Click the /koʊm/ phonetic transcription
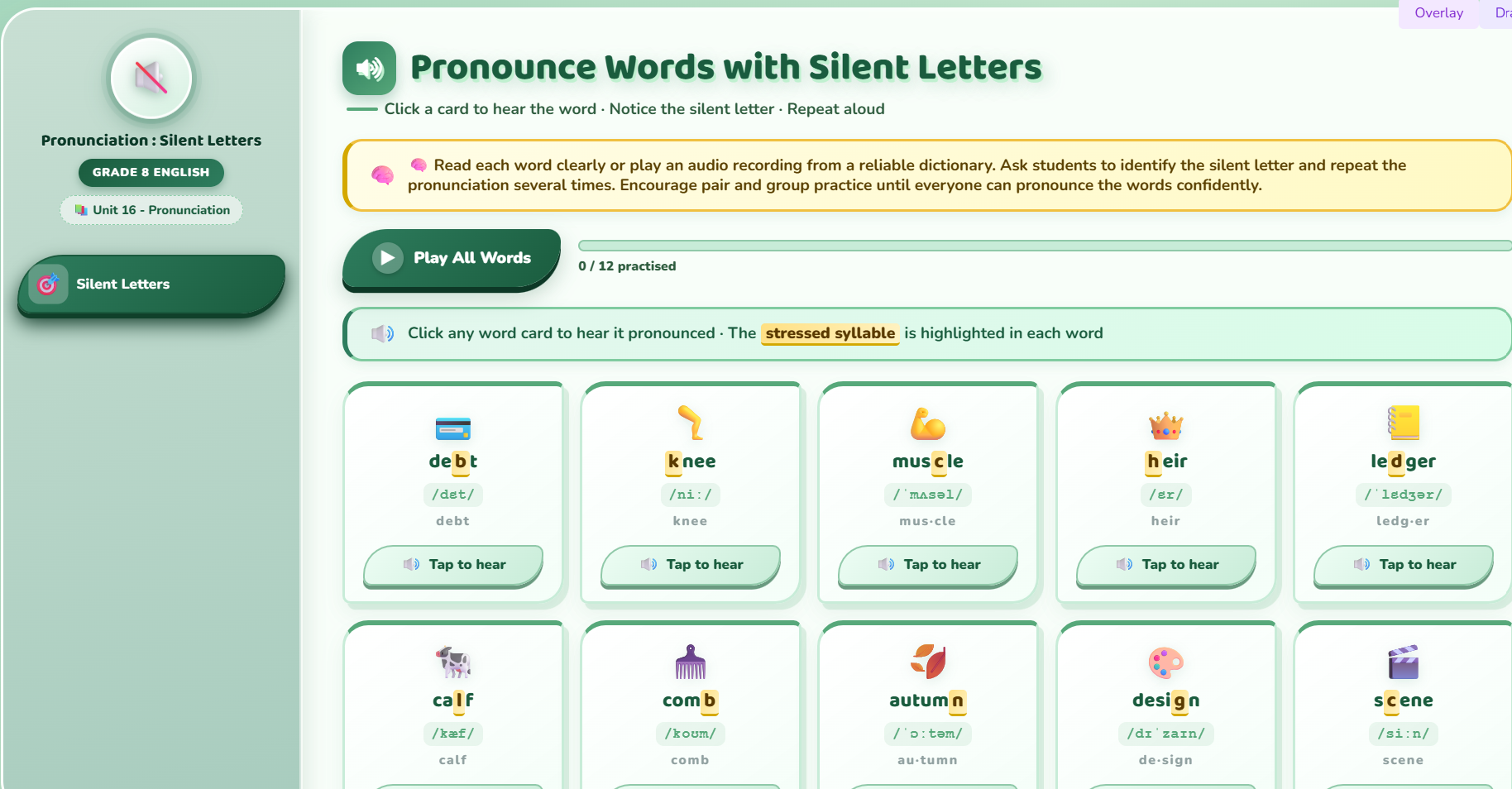This screenshot has height=789, width=1512. coord(690,734)
